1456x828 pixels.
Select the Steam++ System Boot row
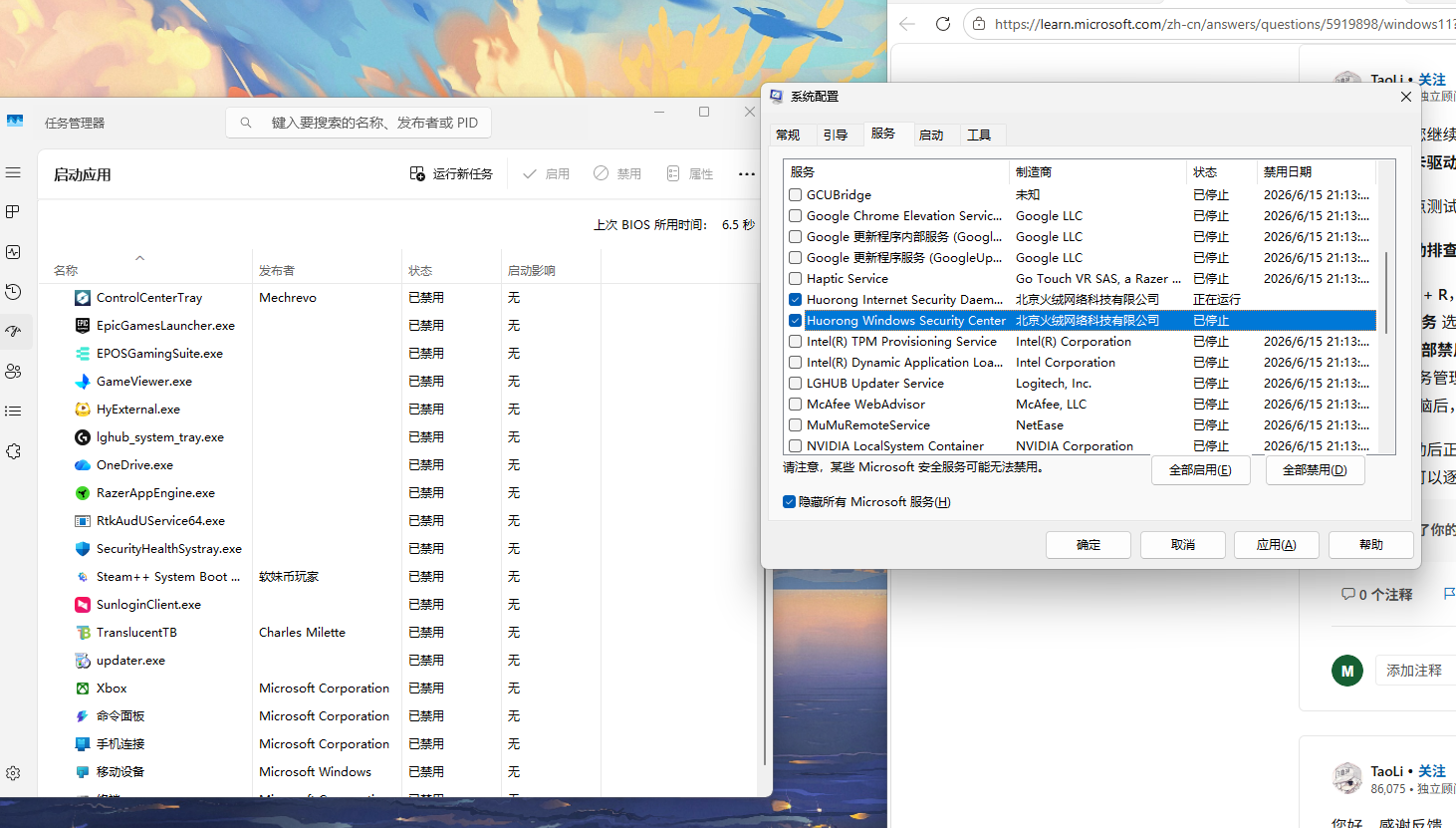pos(398,577)
